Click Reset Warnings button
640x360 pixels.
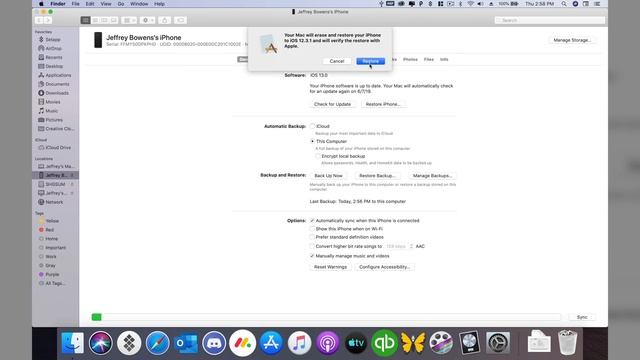click(330, 267)
